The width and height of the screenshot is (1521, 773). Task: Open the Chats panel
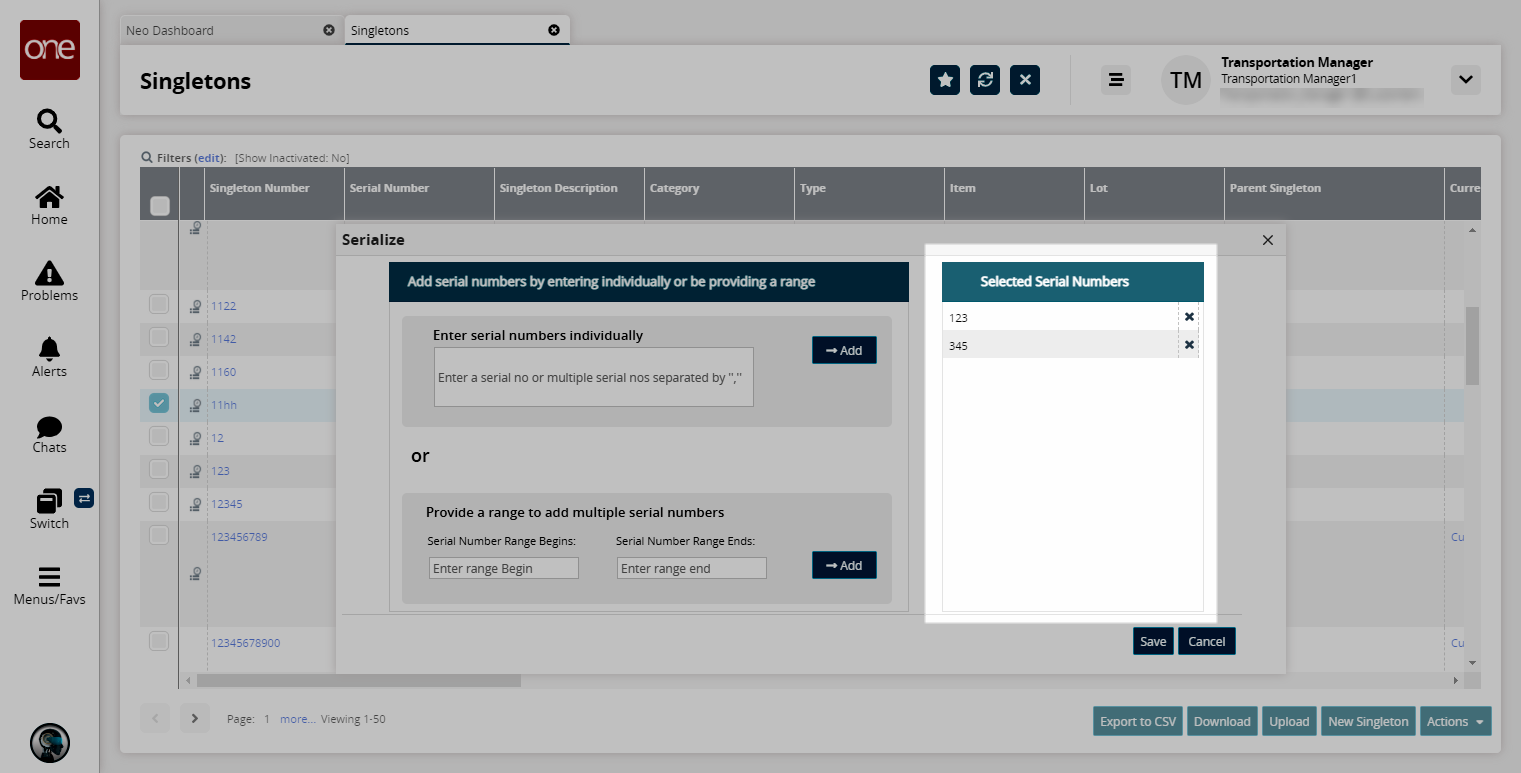49,434
